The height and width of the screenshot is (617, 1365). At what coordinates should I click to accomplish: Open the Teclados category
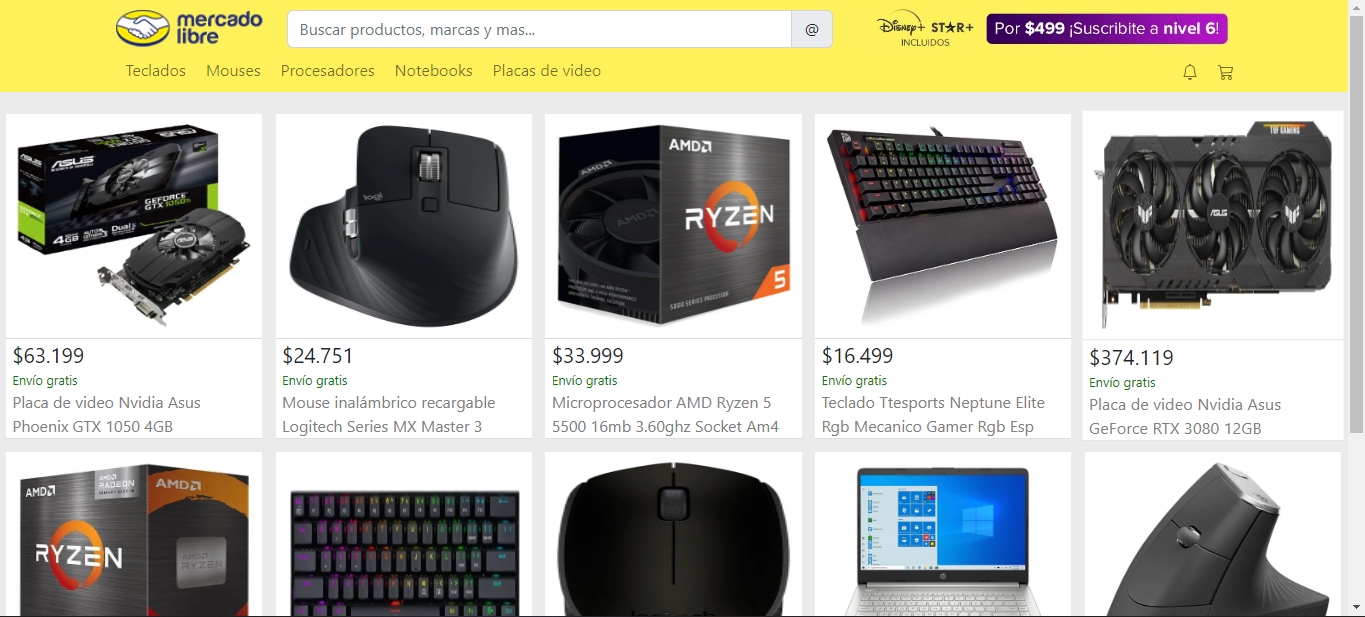tap(156, 71)
